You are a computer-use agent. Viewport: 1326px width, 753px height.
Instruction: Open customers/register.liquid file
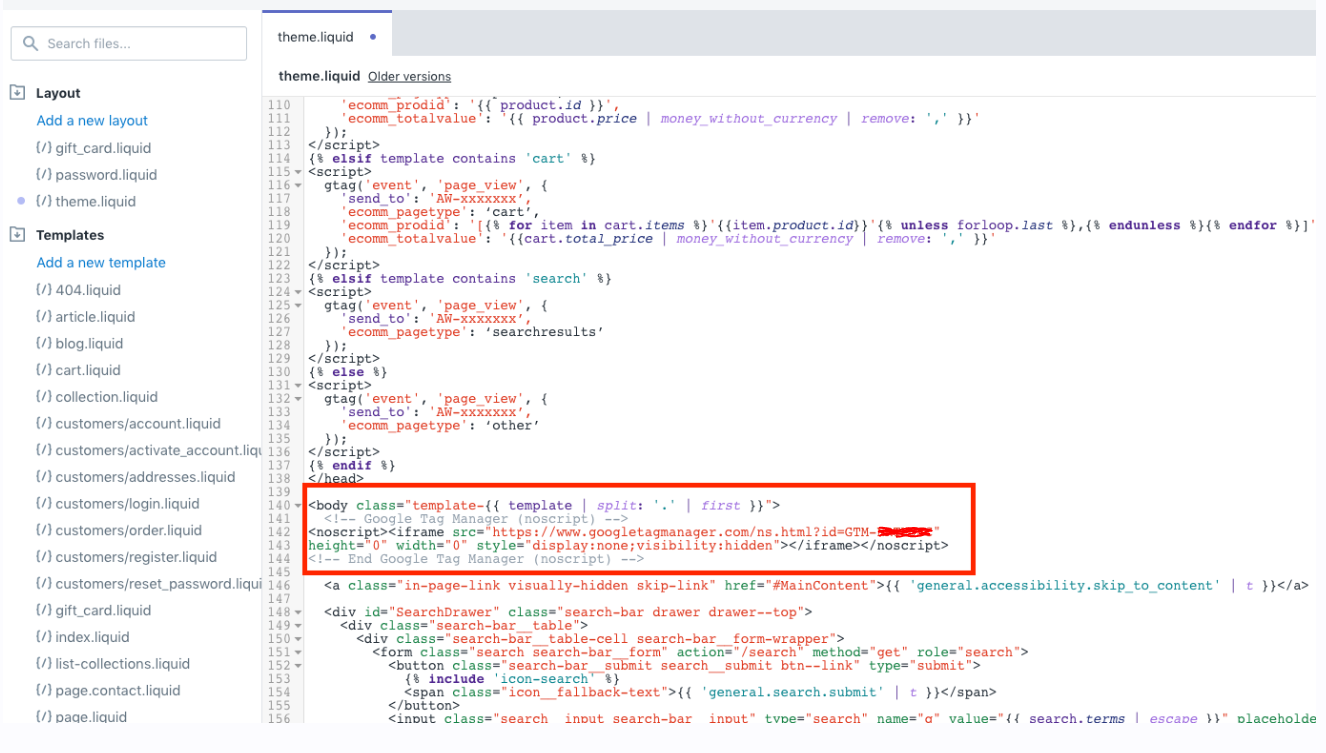[x=136, y=557]
